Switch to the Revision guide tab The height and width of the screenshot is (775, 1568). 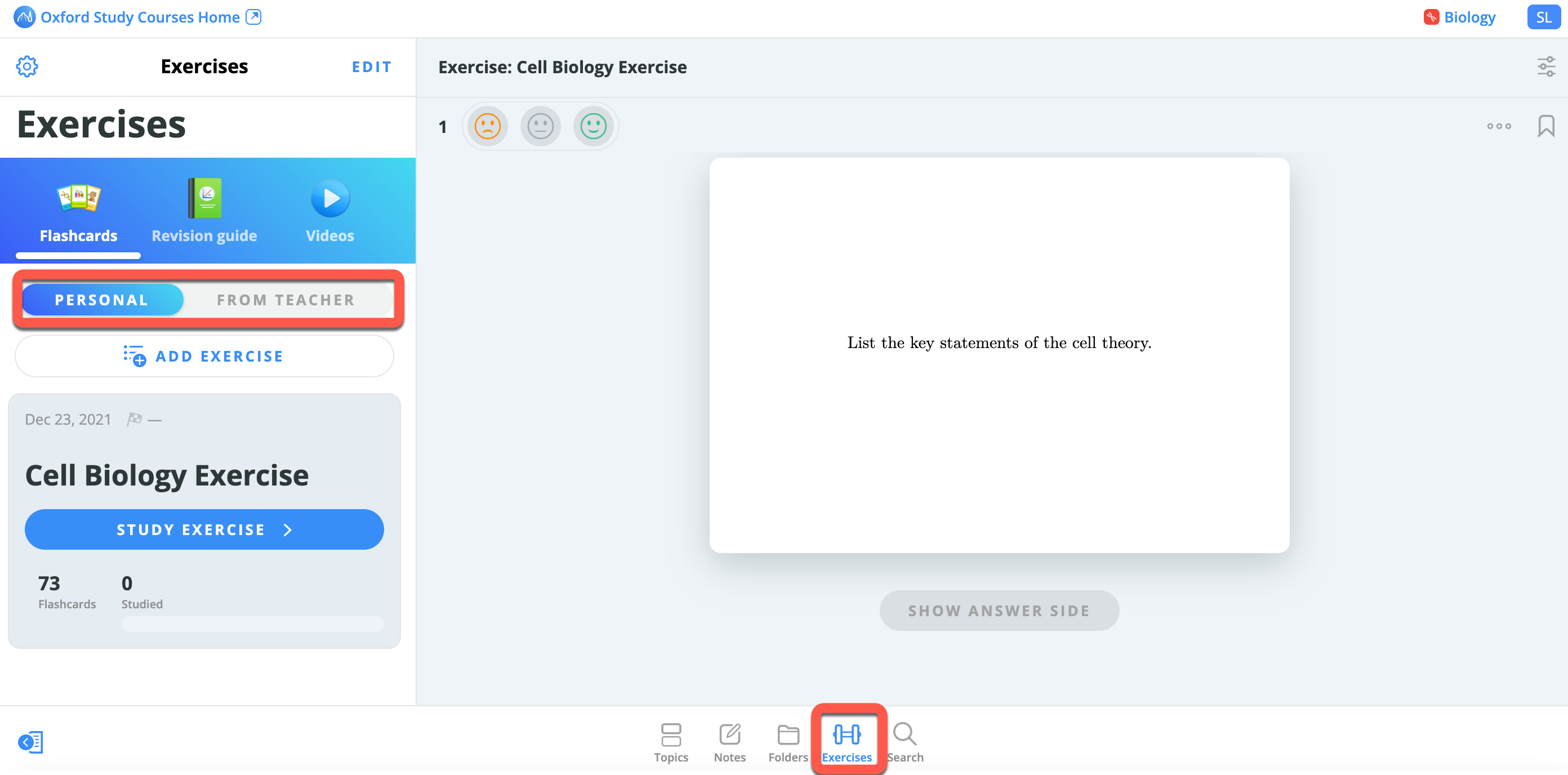[204, 211]
